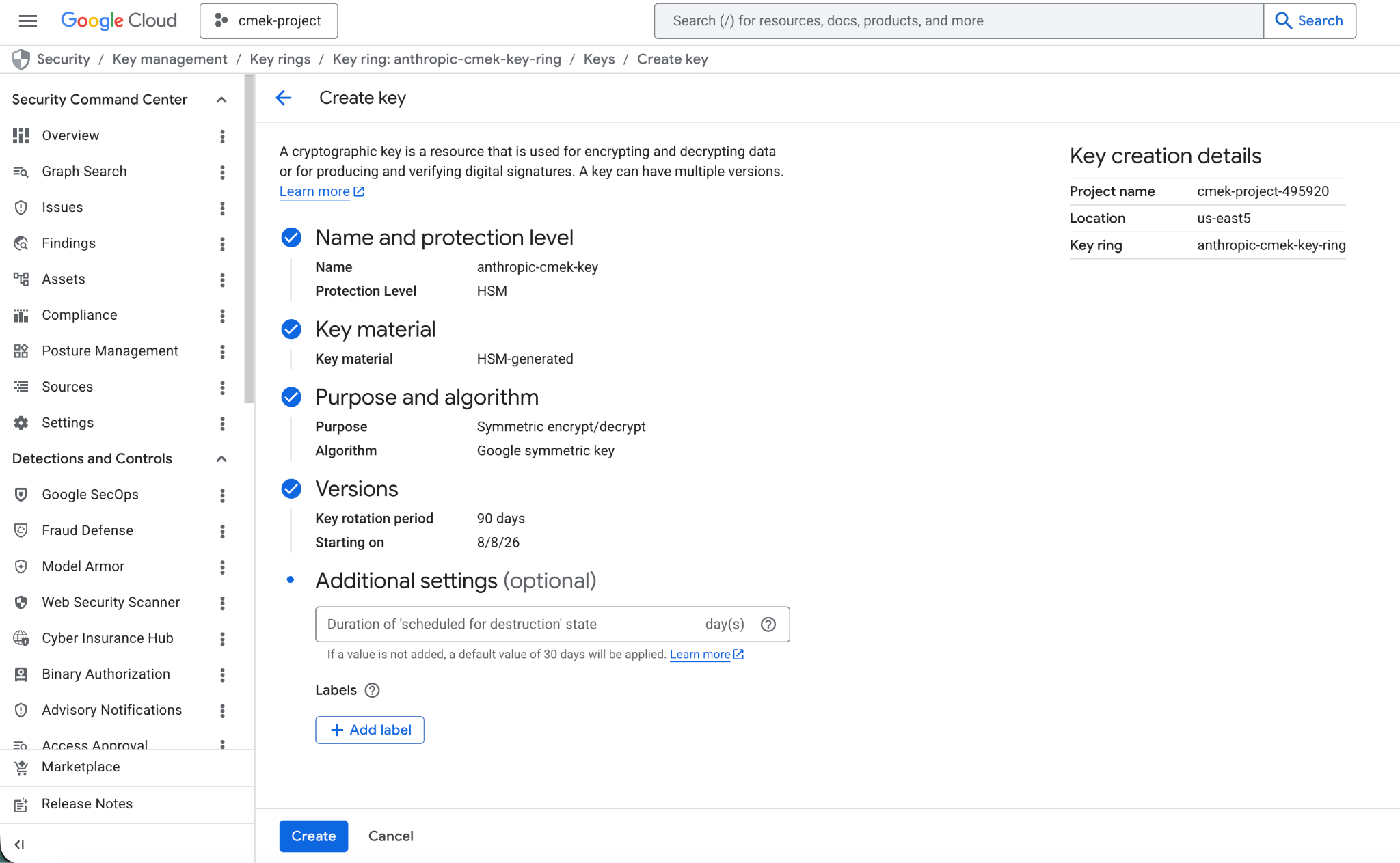Image resolution: width=1400 pixels, height=863 pixels.
Task: Expand Name and protection level step
Action: (444, 237)
